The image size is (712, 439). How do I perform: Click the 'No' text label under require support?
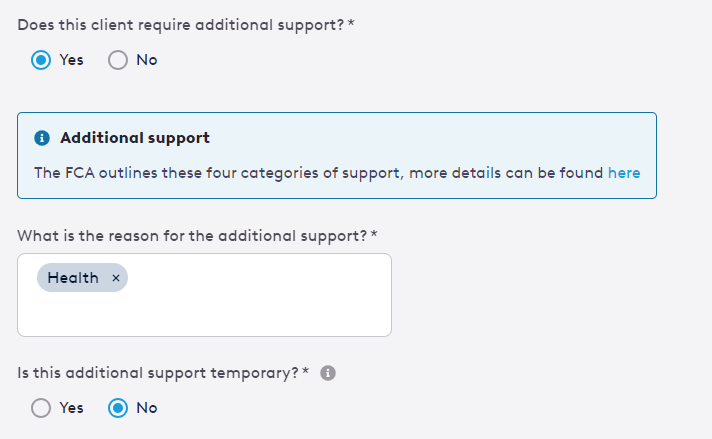tap(147, 60)
